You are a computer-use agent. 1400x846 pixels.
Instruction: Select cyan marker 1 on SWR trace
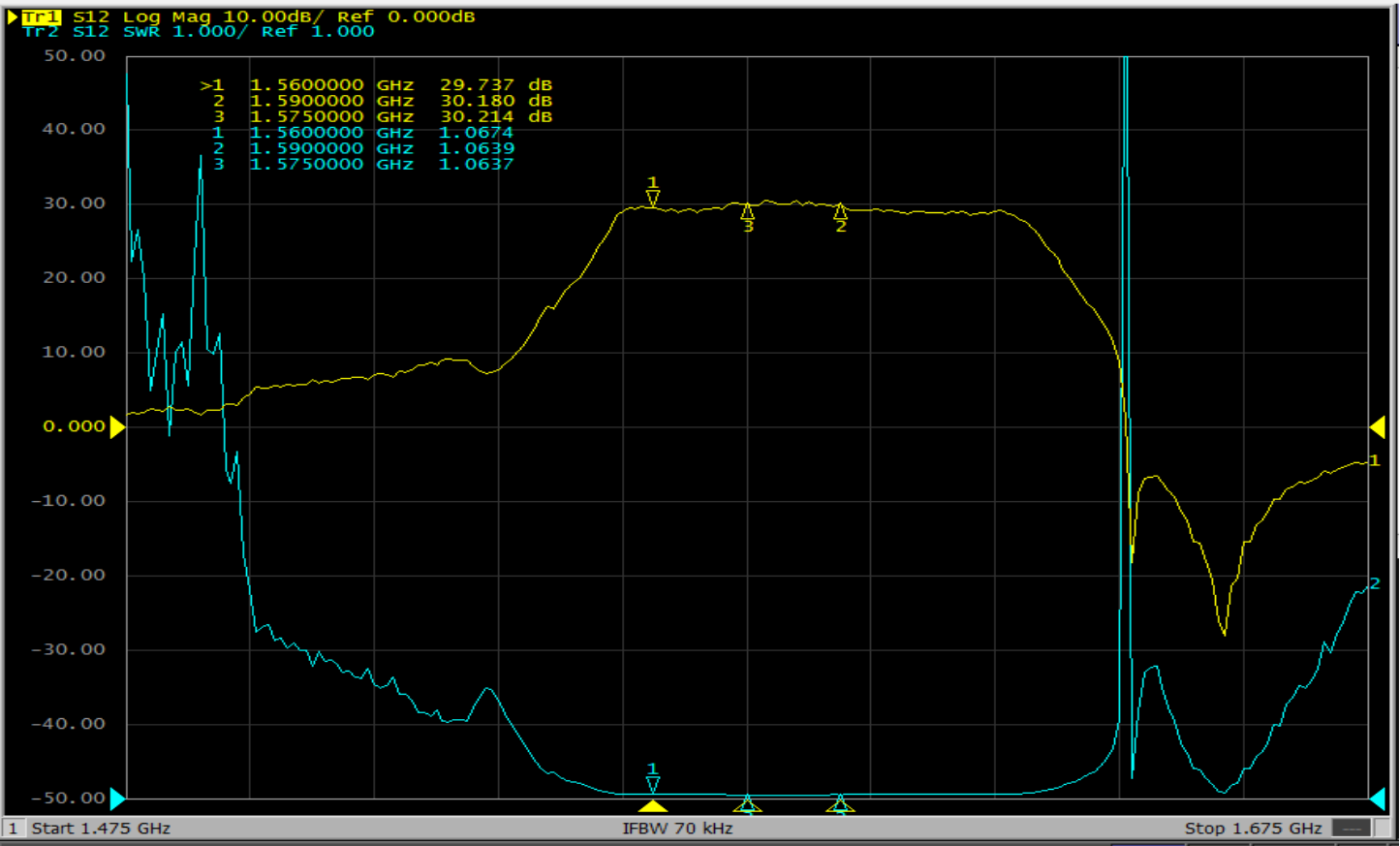pyautogui.click(x=653, y=778)
